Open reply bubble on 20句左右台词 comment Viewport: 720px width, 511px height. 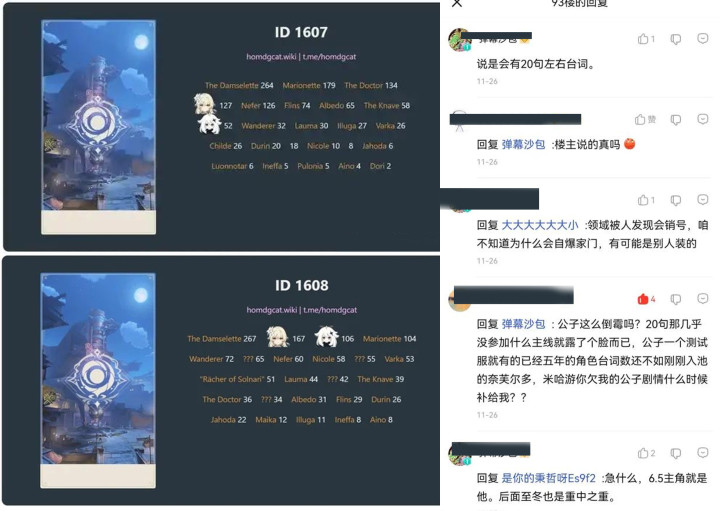[703, 39]
